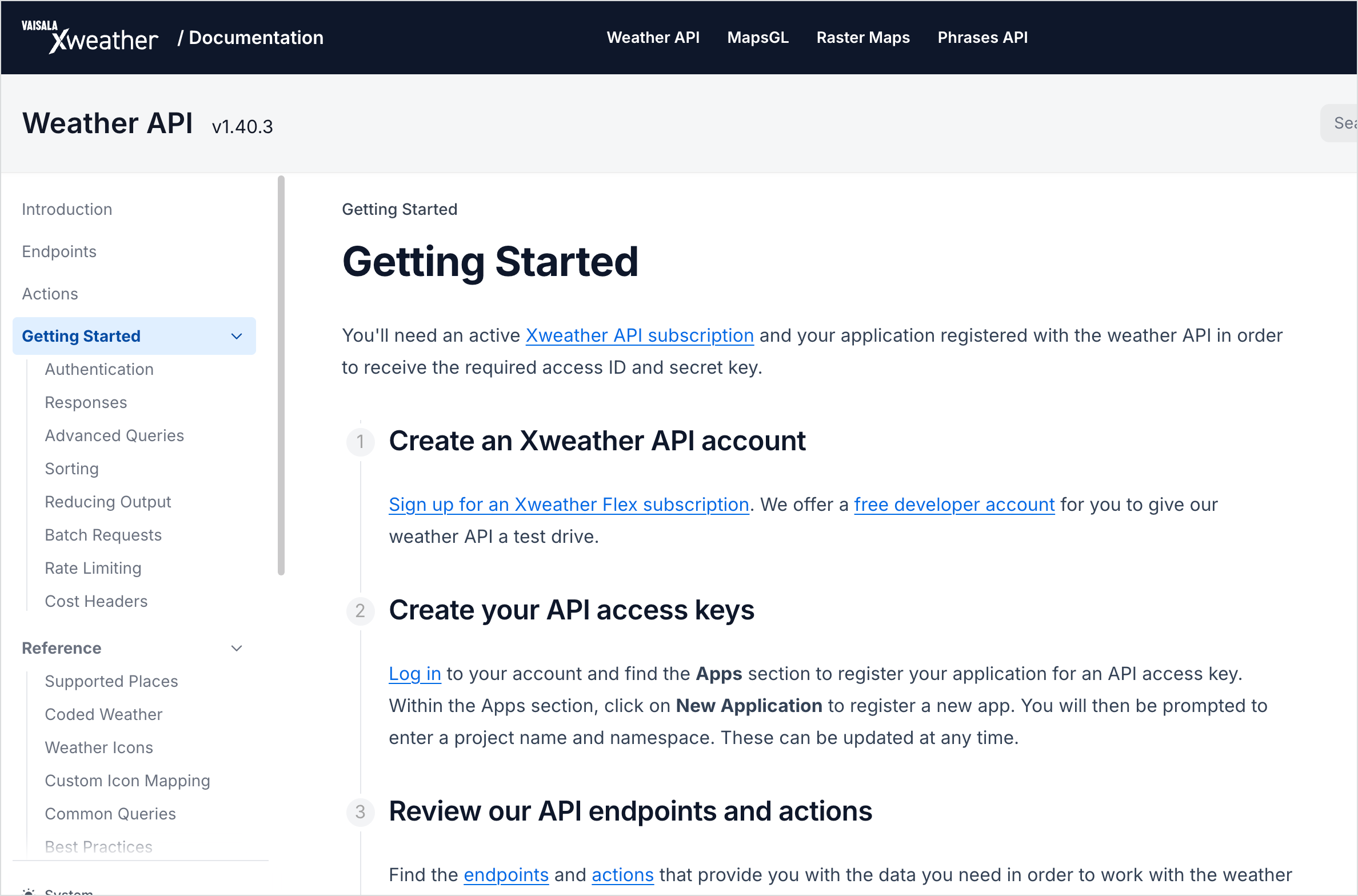The height and width of the screenshot is (896, 1358).
Task: Open the Advanced Queries page
Action: click(114, 435)
